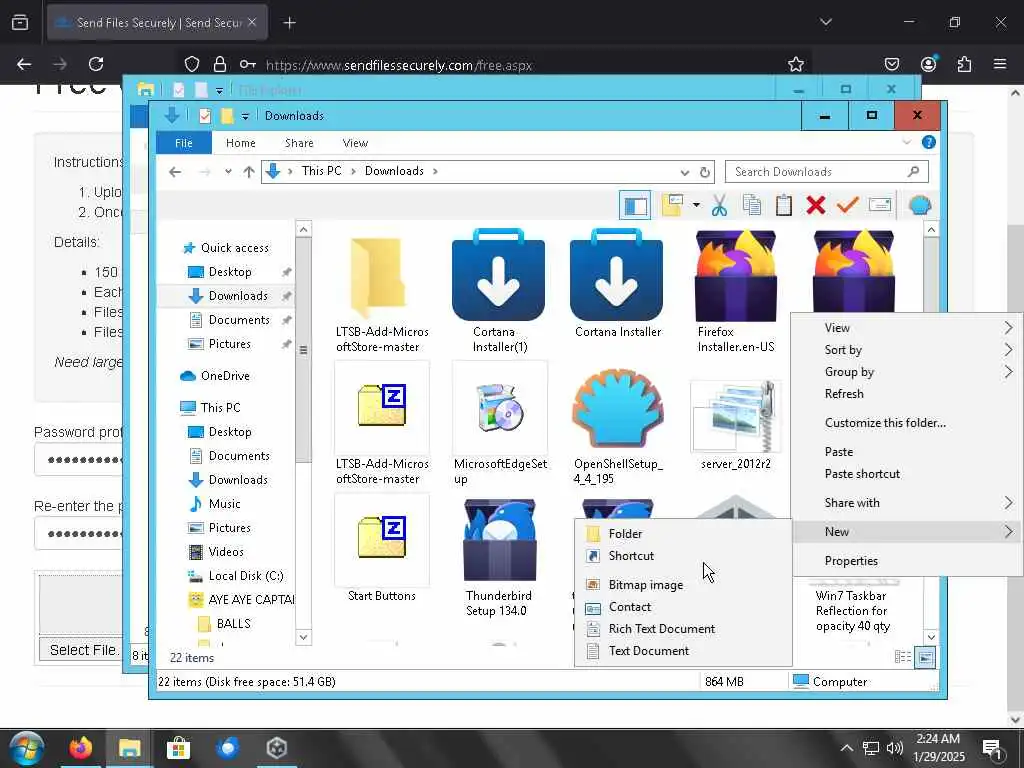
Task: Select the Cortana Installer(1) file
Action: click(499, 291)
